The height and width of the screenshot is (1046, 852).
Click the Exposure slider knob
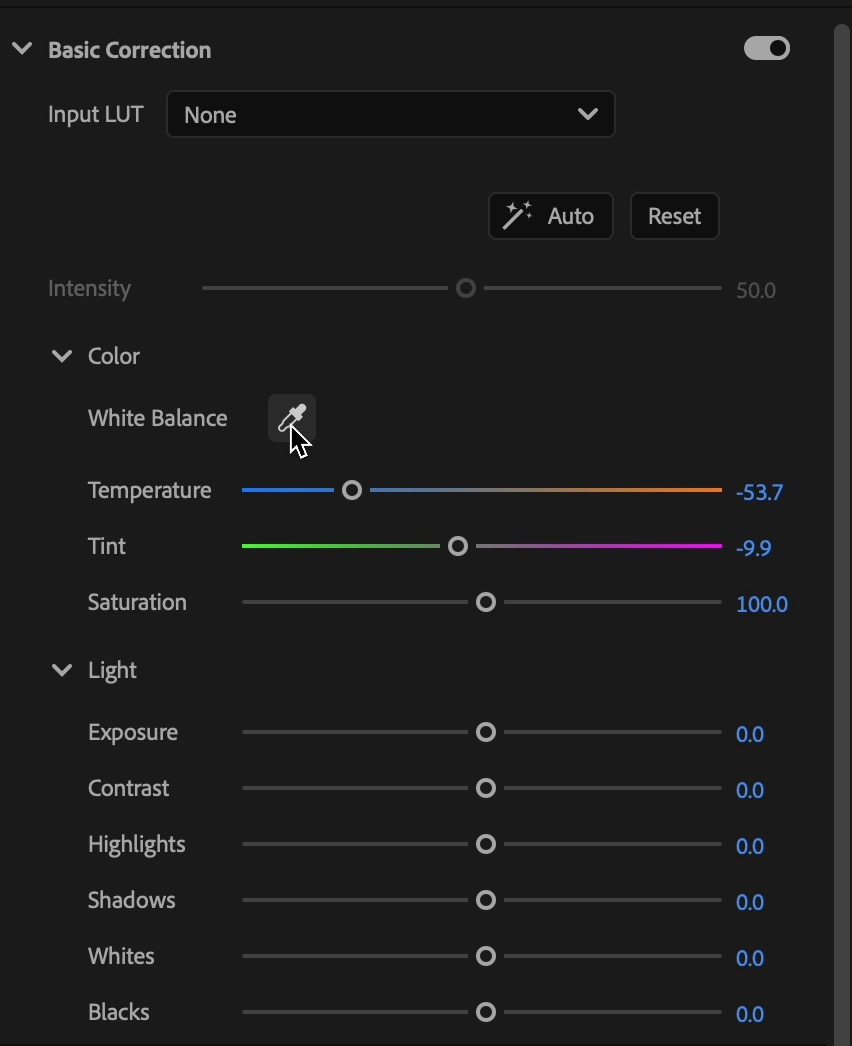[486, 732]
